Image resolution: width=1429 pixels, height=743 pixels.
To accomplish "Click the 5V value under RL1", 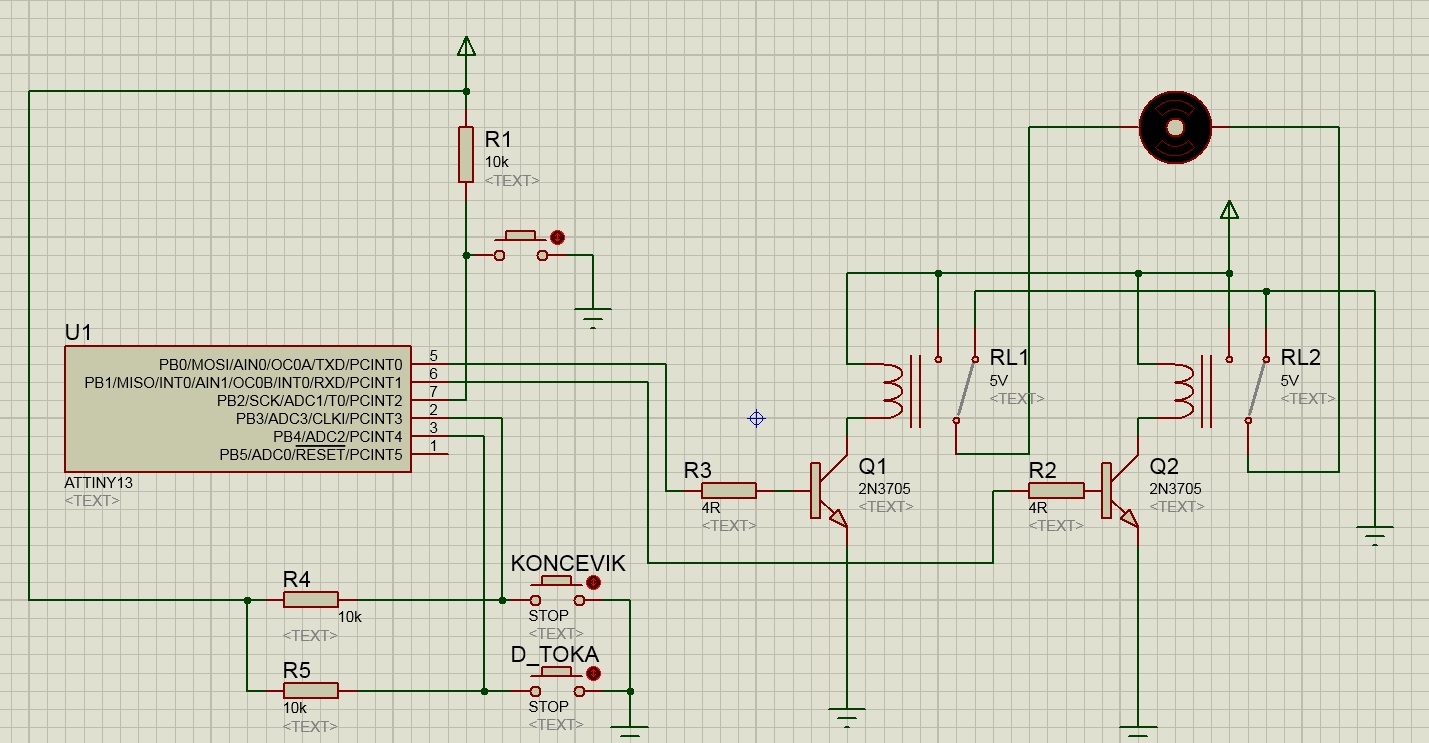I will click(x=999, y=381).
